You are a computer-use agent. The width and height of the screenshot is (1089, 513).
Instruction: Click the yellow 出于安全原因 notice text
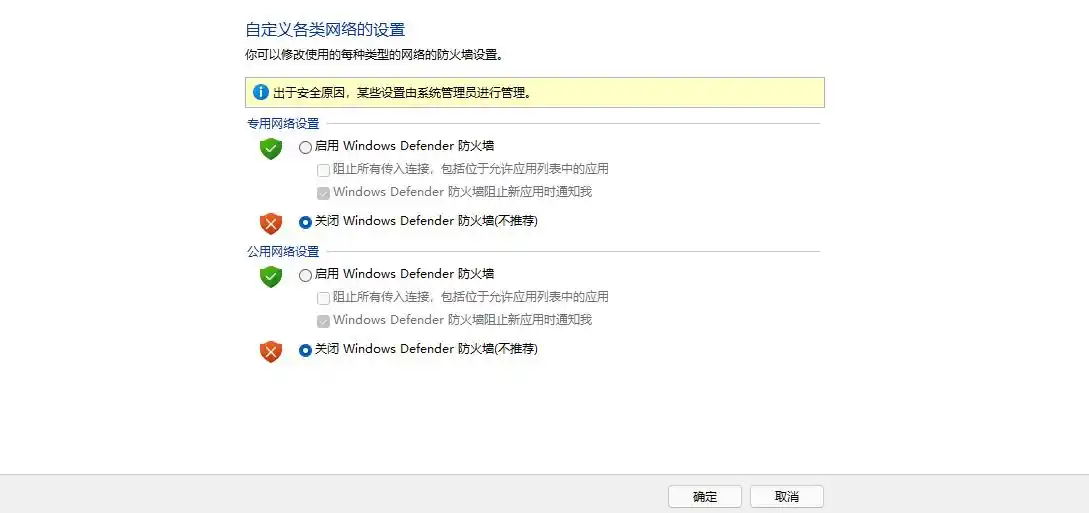coord(400,93)
